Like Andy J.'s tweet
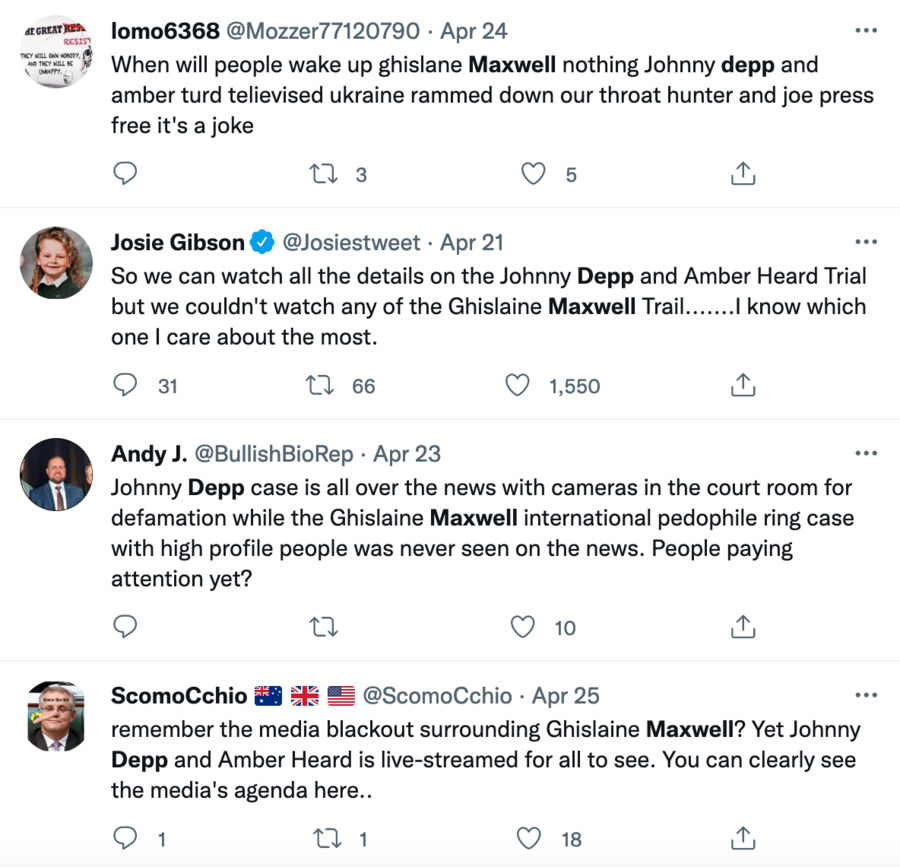900x867 pixels. click(523, 627)
